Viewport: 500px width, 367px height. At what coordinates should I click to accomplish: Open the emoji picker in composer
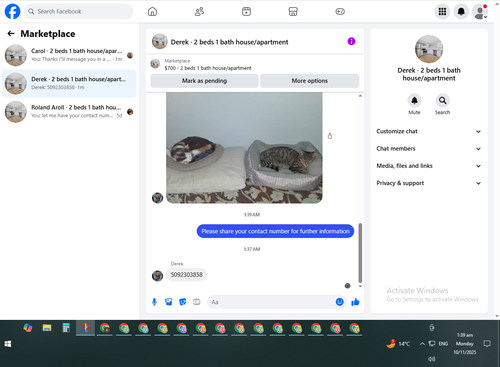339,302
